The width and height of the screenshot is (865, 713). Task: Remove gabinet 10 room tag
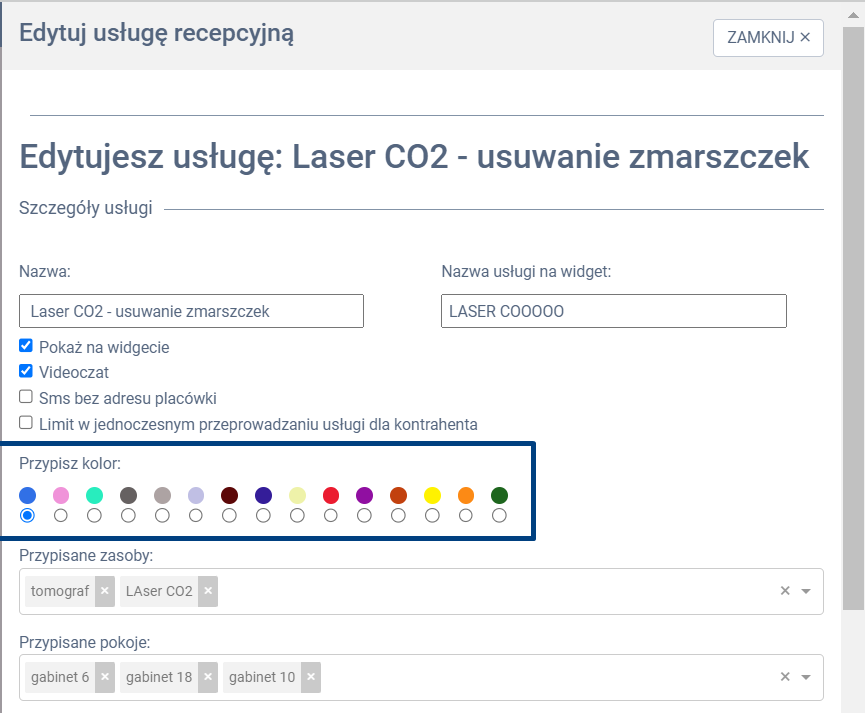[x=311, y=677]
